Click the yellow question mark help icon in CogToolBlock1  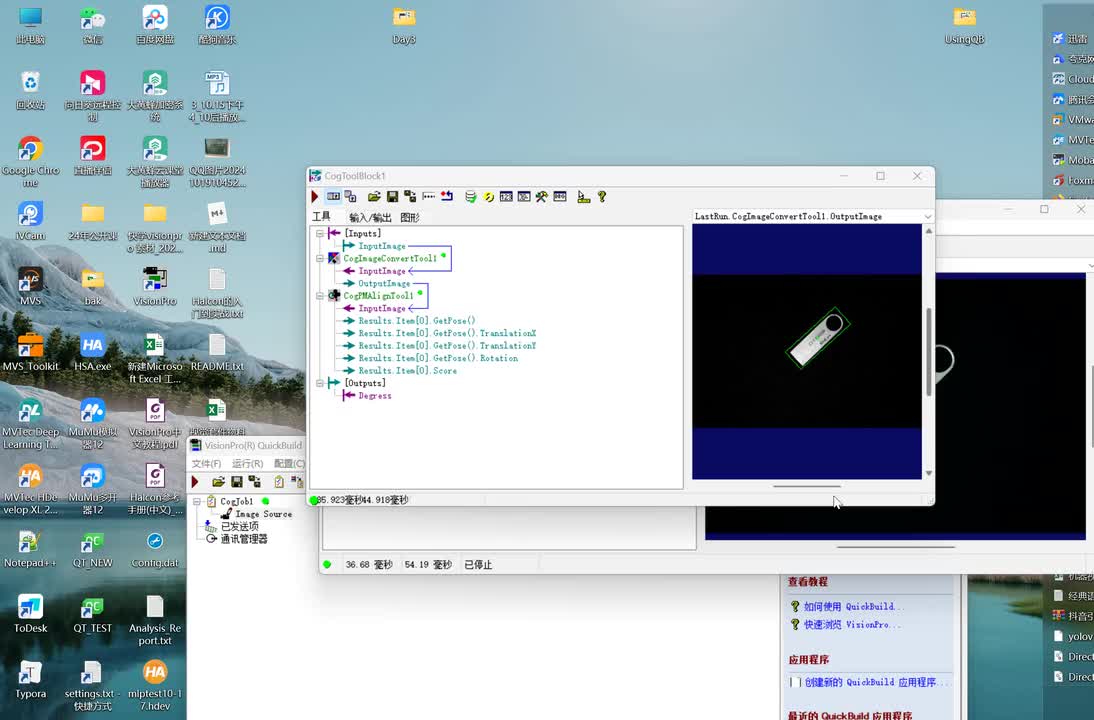pyautogui.click(x=602, y=197)
